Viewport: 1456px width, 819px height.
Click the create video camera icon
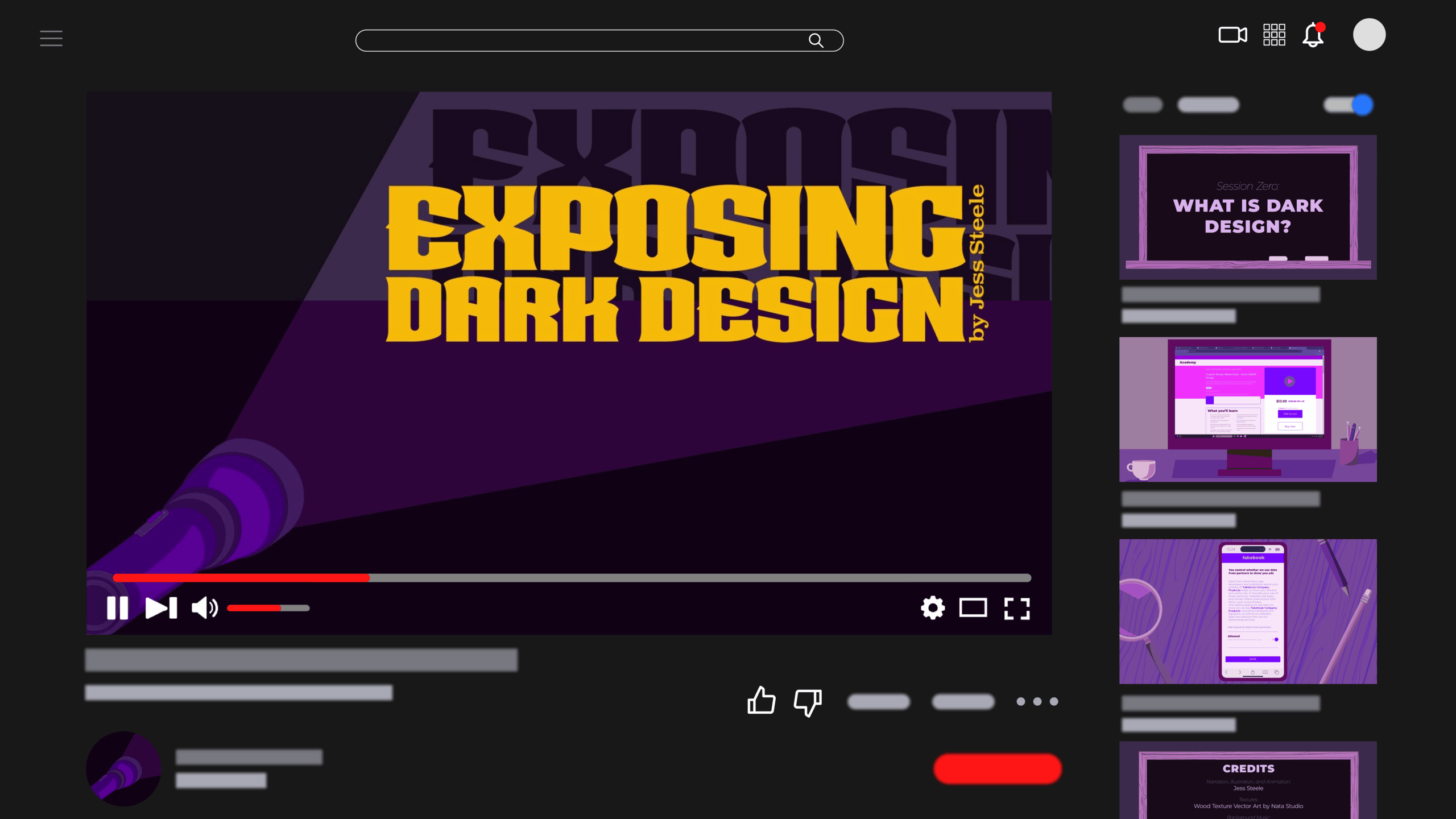tap(1232, 35)
